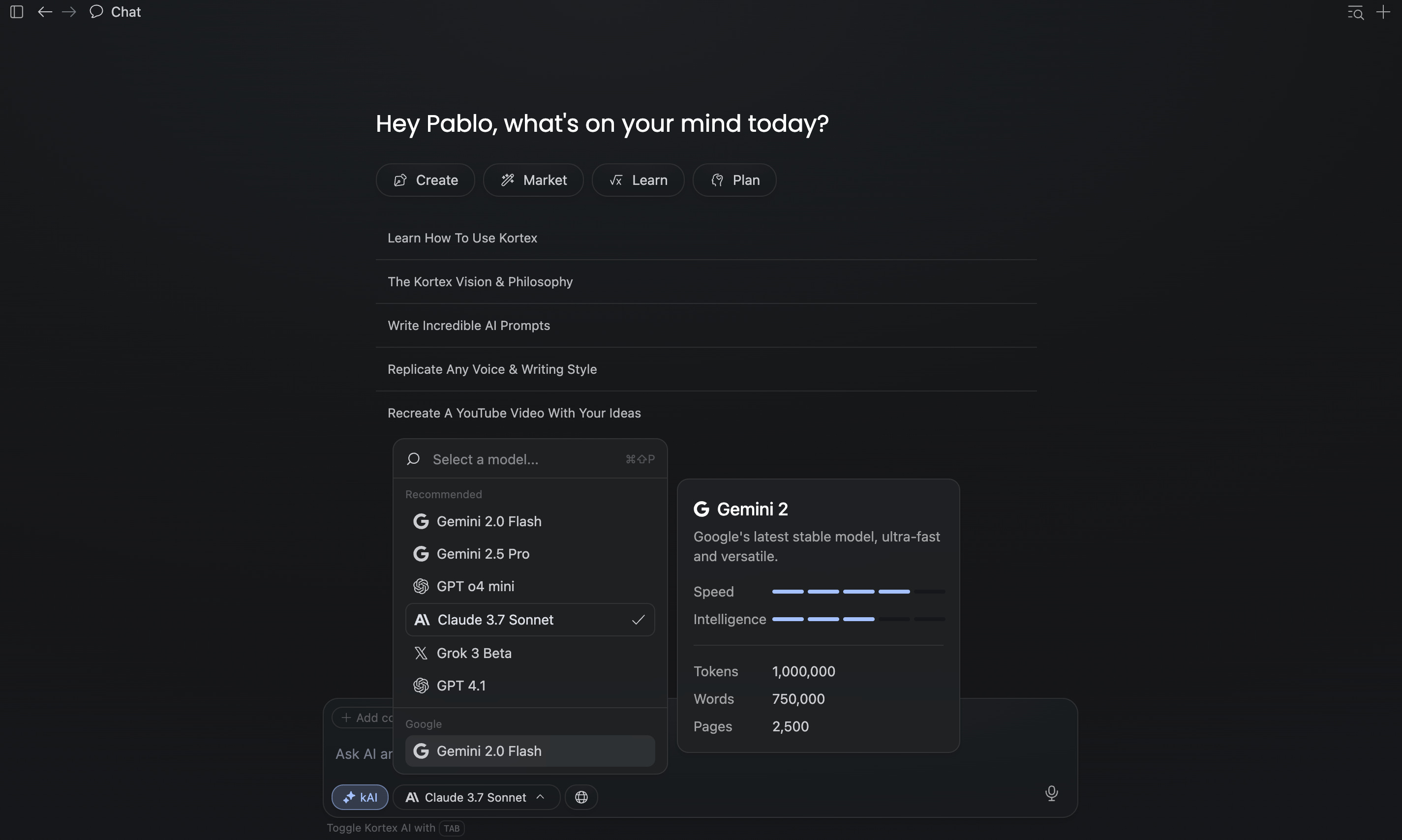The image size is (1402, 840).
Task: Open the Plan category with brain icon
Action: (x=734, y=180)
